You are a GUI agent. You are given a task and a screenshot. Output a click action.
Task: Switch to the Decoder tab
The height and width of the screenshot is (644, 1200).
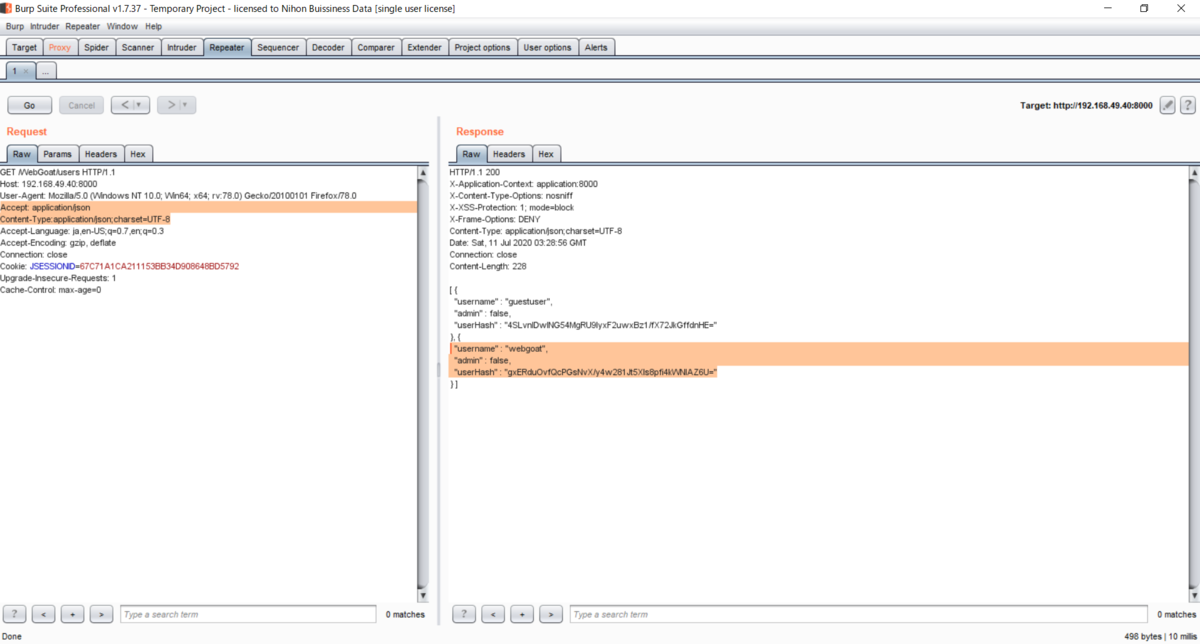tap(328, 47)
